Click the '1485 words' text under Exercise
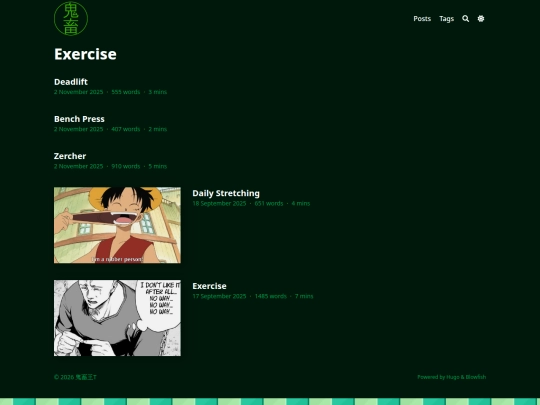Image resolution: width=540 pixels, height=405 pixels. pos(271,296)
